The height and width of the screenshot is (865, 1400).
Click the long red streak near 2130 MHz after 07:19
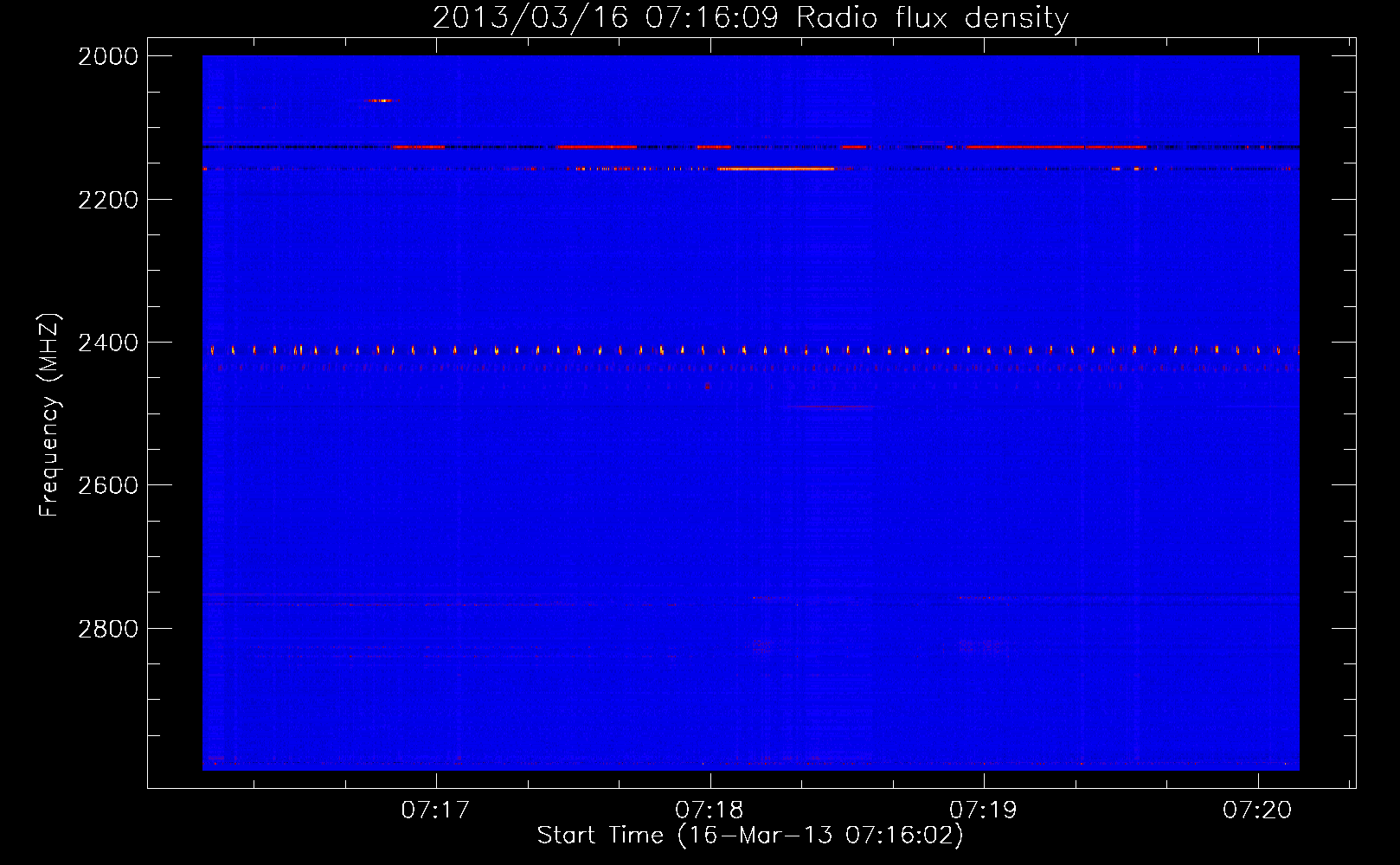click(x=1056, y=147)
